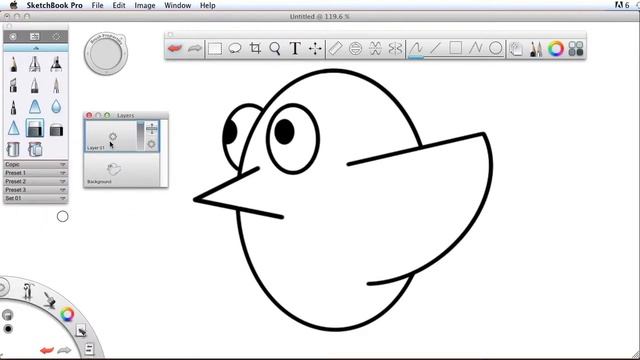Screen dimensions: 640x360
Task: Click the small color puck circle
Action: [x=62, y=216]
